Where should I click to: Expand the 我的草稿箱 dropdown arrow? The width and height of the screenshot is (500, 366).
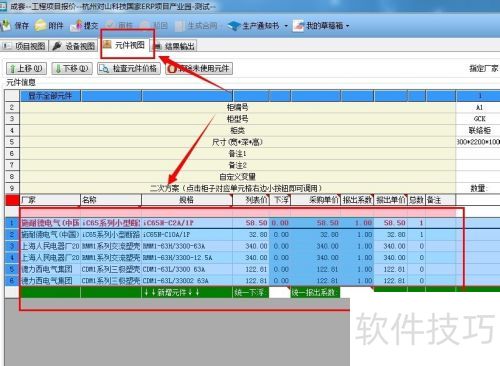pos(347,26)
